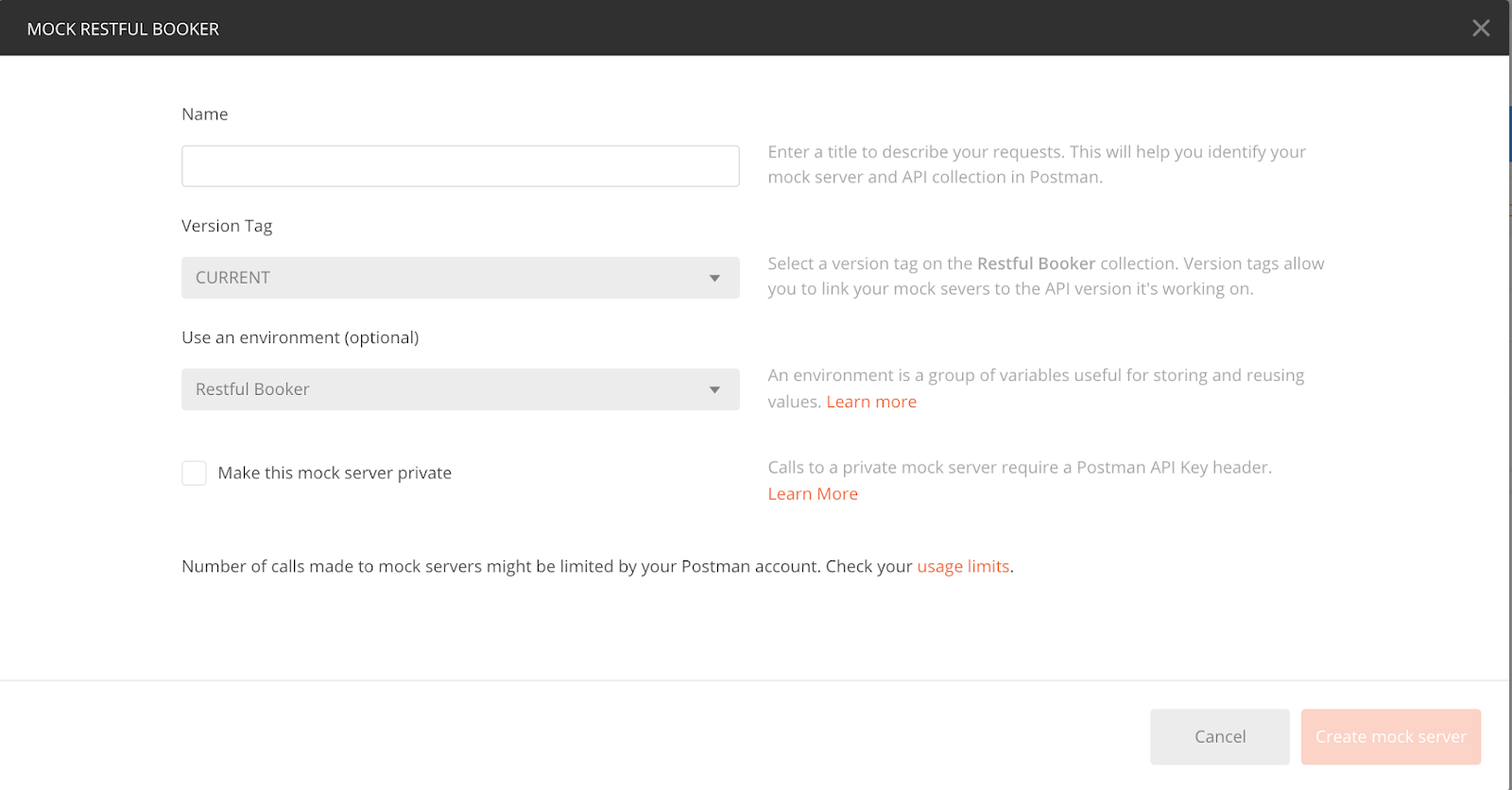
Task: Open the environment dropdown showing Restful Booker
Action: (444, 389)
